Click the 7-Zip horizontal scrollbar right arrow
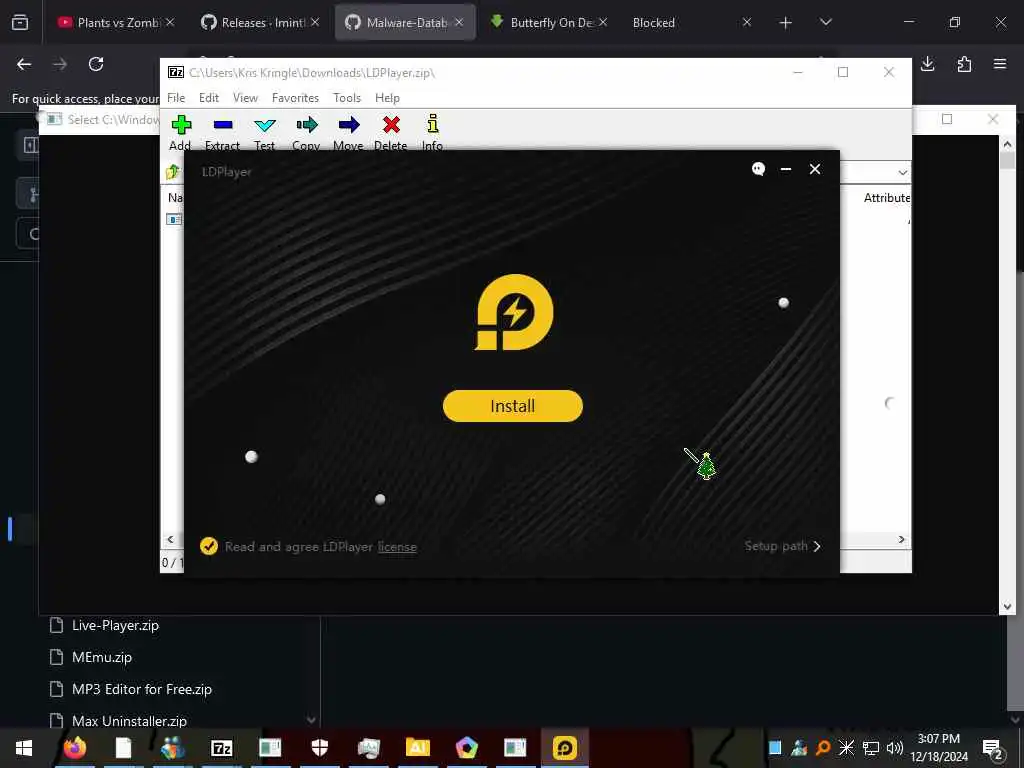 (x=901, y=539)
